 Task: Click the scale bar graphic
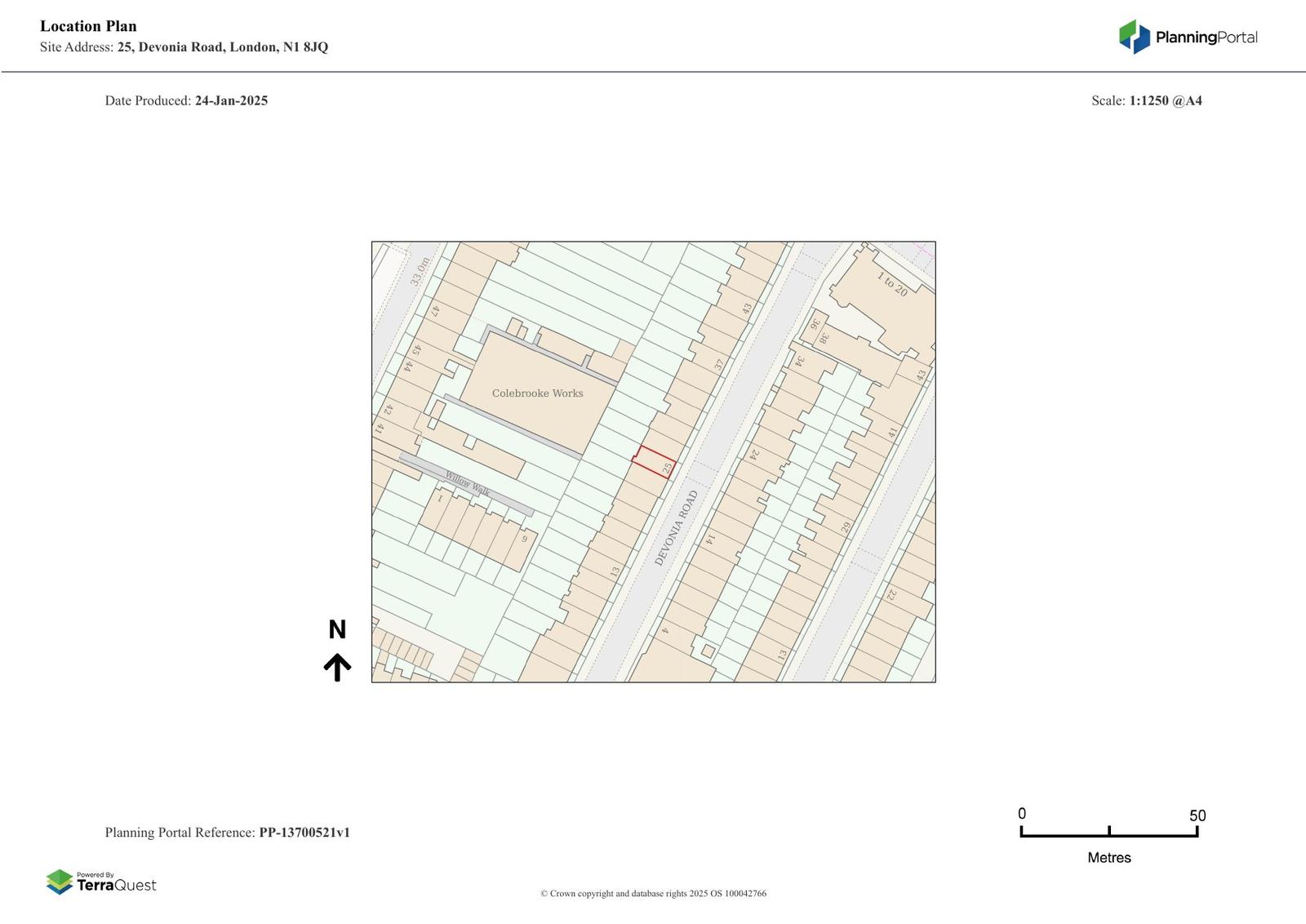(1108, 832)
